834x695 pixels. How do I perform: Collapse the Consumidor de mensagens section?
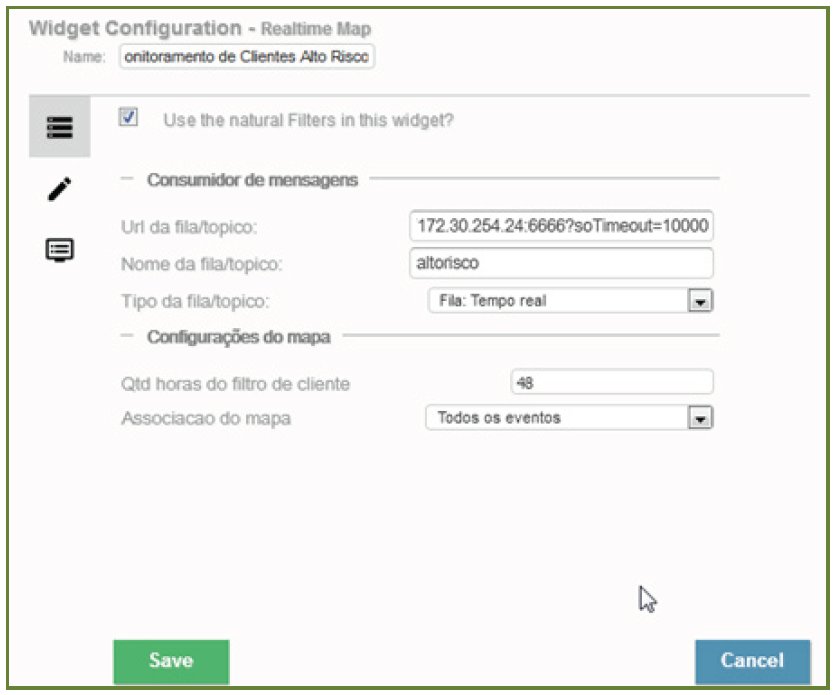tap(127, 180)
